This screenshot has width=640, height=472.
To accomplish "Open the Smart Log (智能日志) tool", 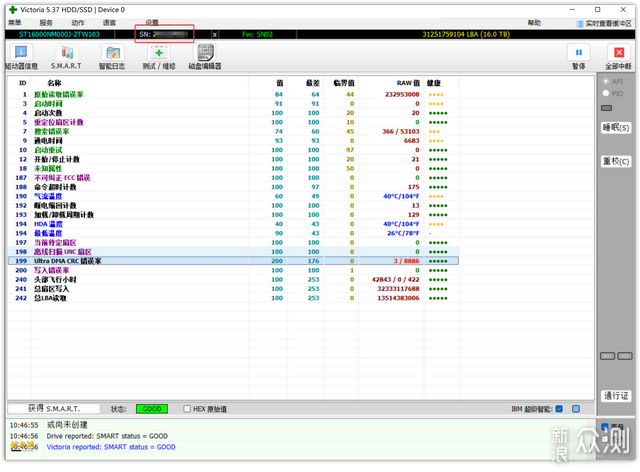I will pos(112,57).
